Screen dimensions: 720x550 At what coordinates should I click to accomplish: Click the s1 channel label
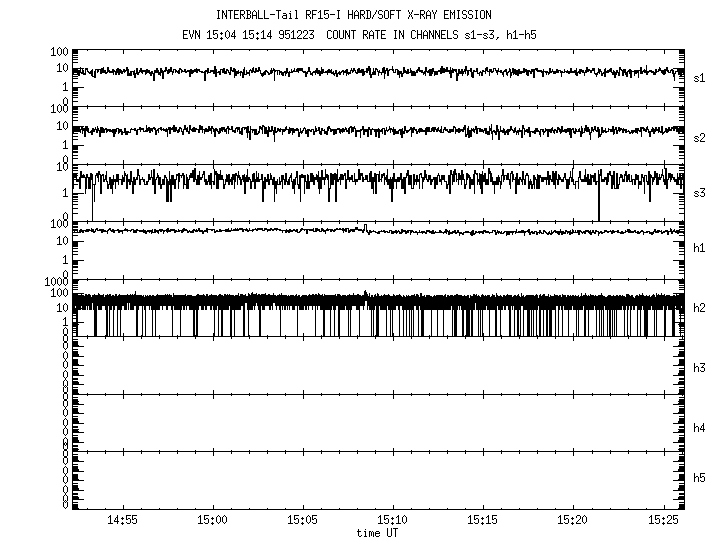699,77
